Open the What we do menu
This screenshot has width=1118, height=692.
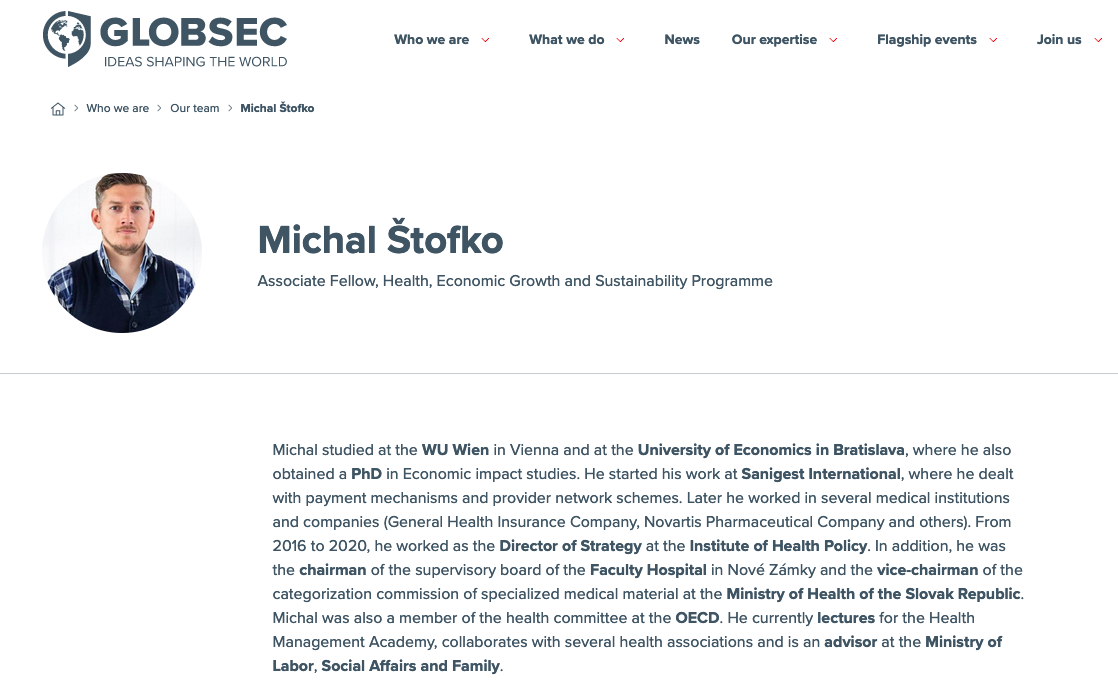click(566, 40)
